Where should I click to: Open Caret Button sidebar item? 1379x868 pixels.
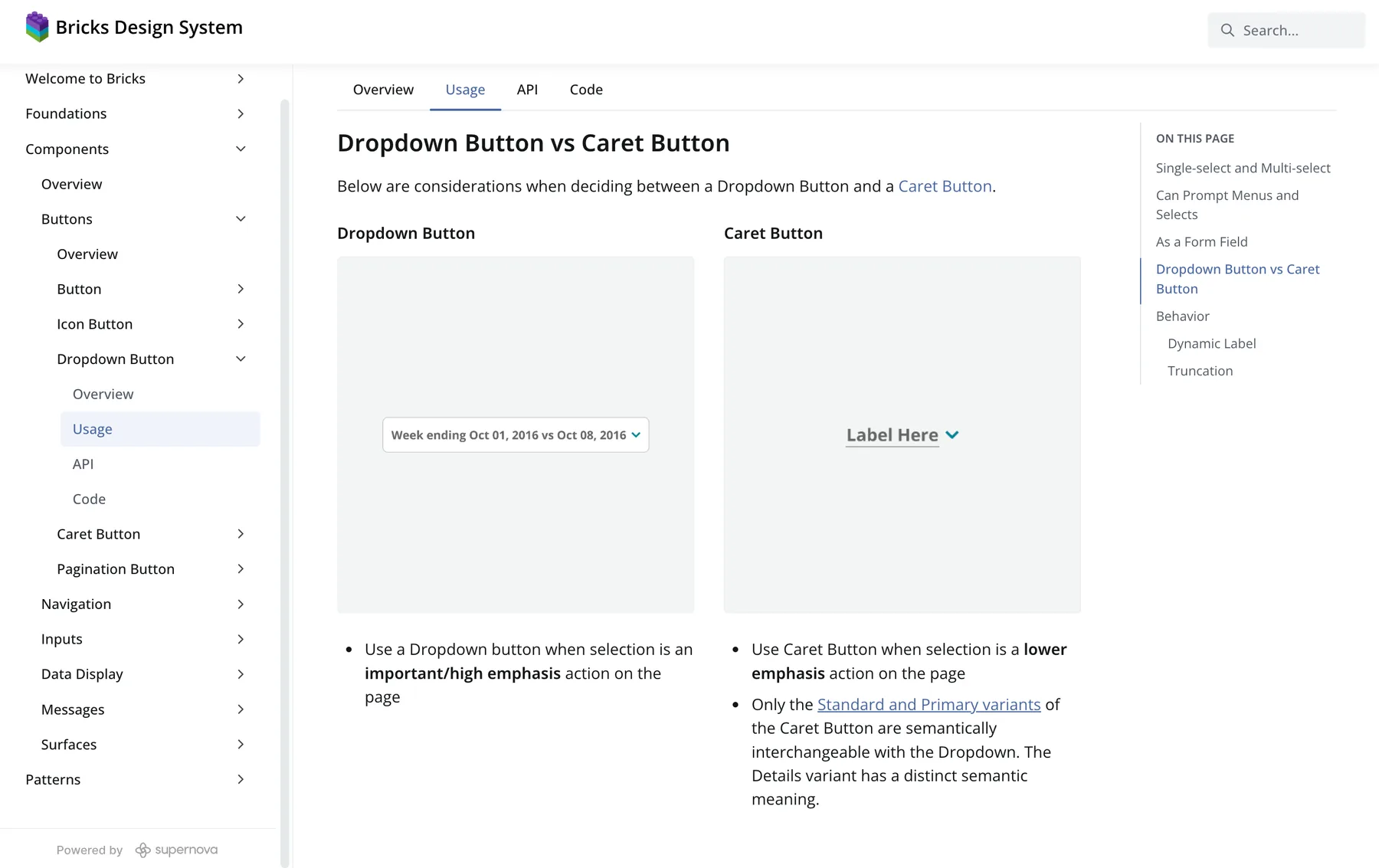98,534
